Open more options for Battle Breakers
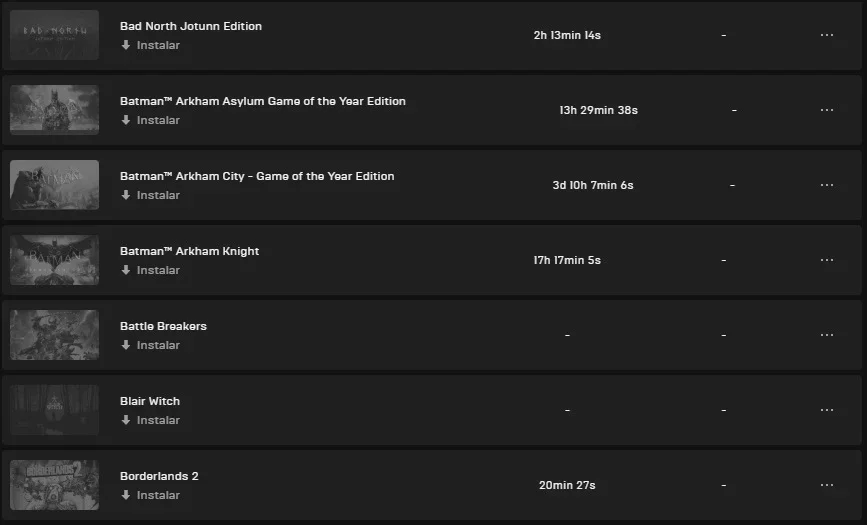867x525 pixels. 827,335
